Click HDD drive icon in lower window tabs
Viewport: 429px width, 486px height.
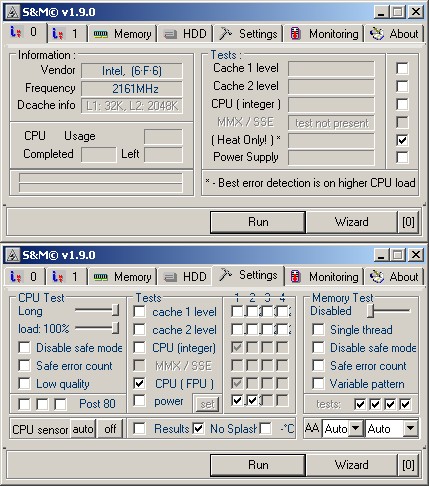[170, 277]
